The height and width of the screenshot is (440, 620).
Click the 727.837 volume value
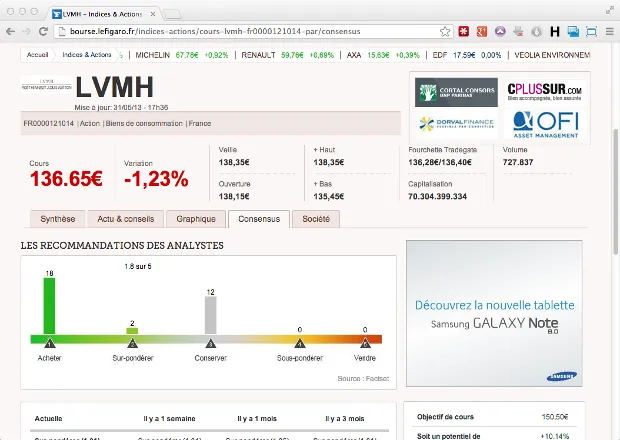(x=518, y=162)
